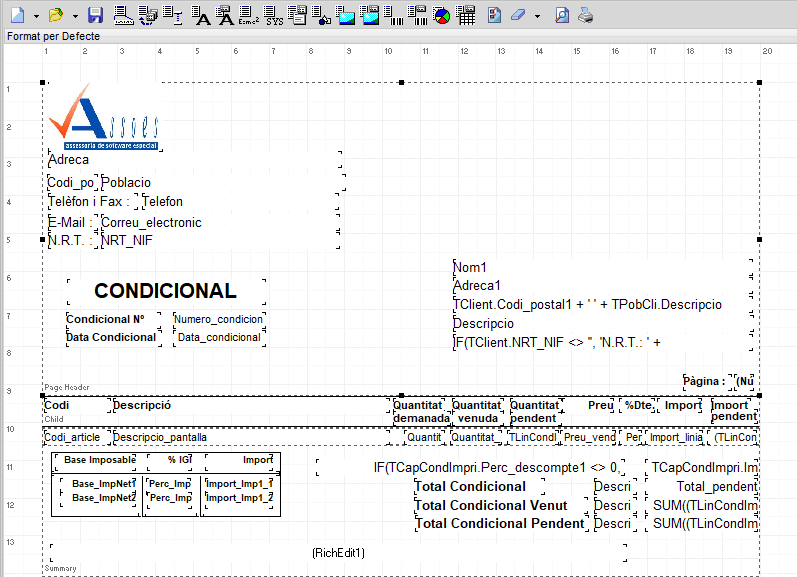
Task: Select the static image tool
Action: click(346, 15)
